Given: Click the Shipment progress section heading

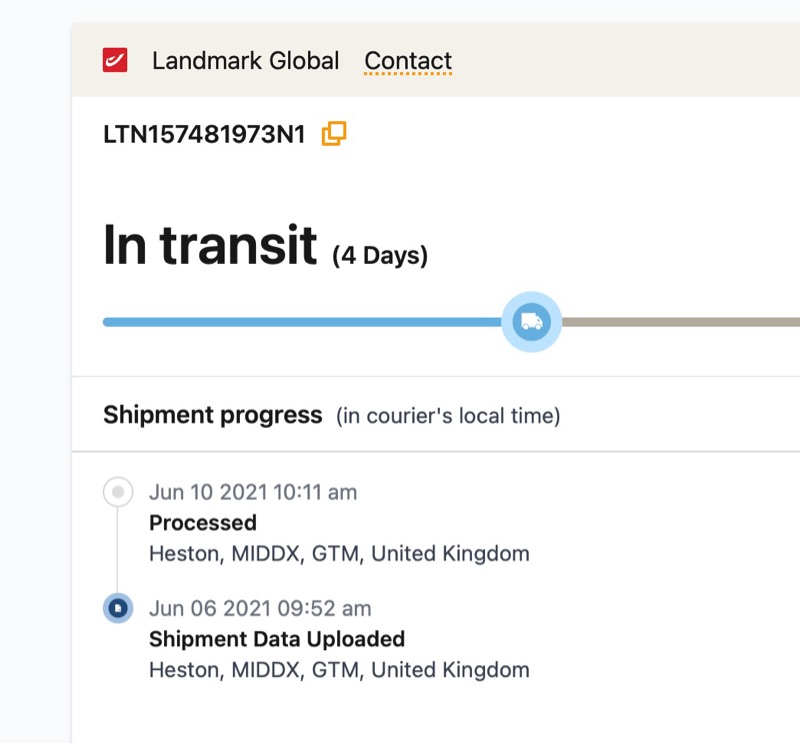Looking at the screenshot, I should pos(212,415).
